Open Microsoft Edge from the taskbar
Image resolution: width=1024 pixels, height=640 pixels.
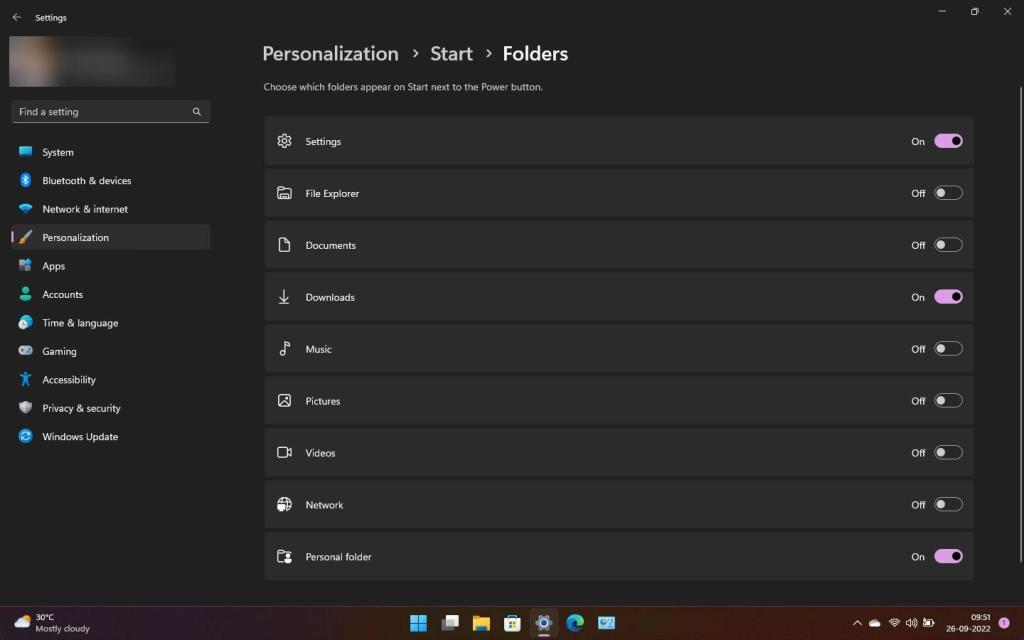tap(575, 623)
